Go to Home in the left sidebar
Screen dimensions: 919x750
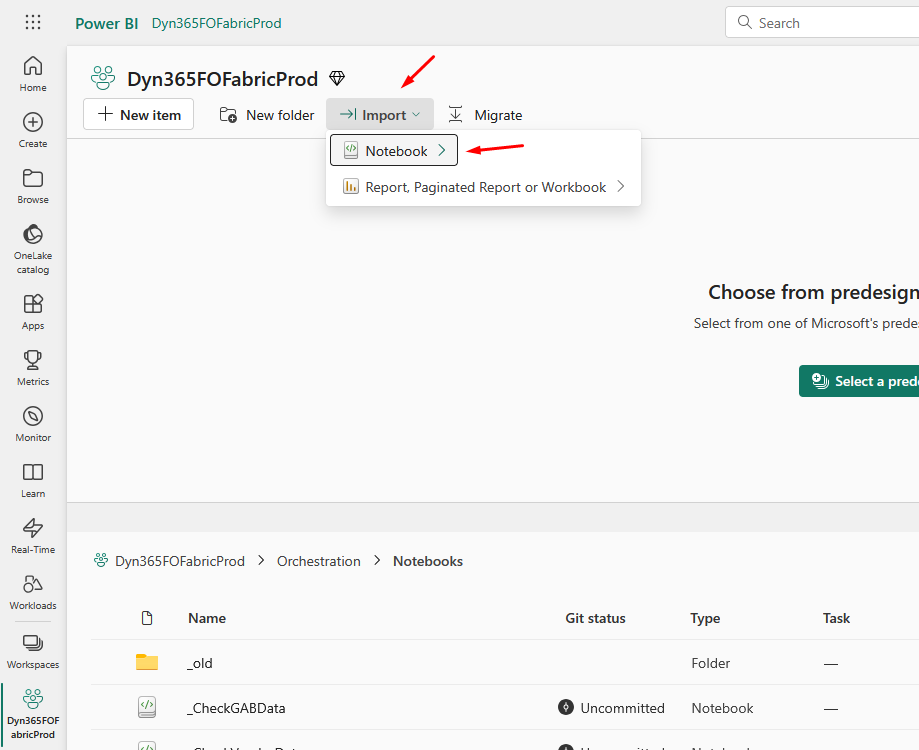(x=33, y=74)
